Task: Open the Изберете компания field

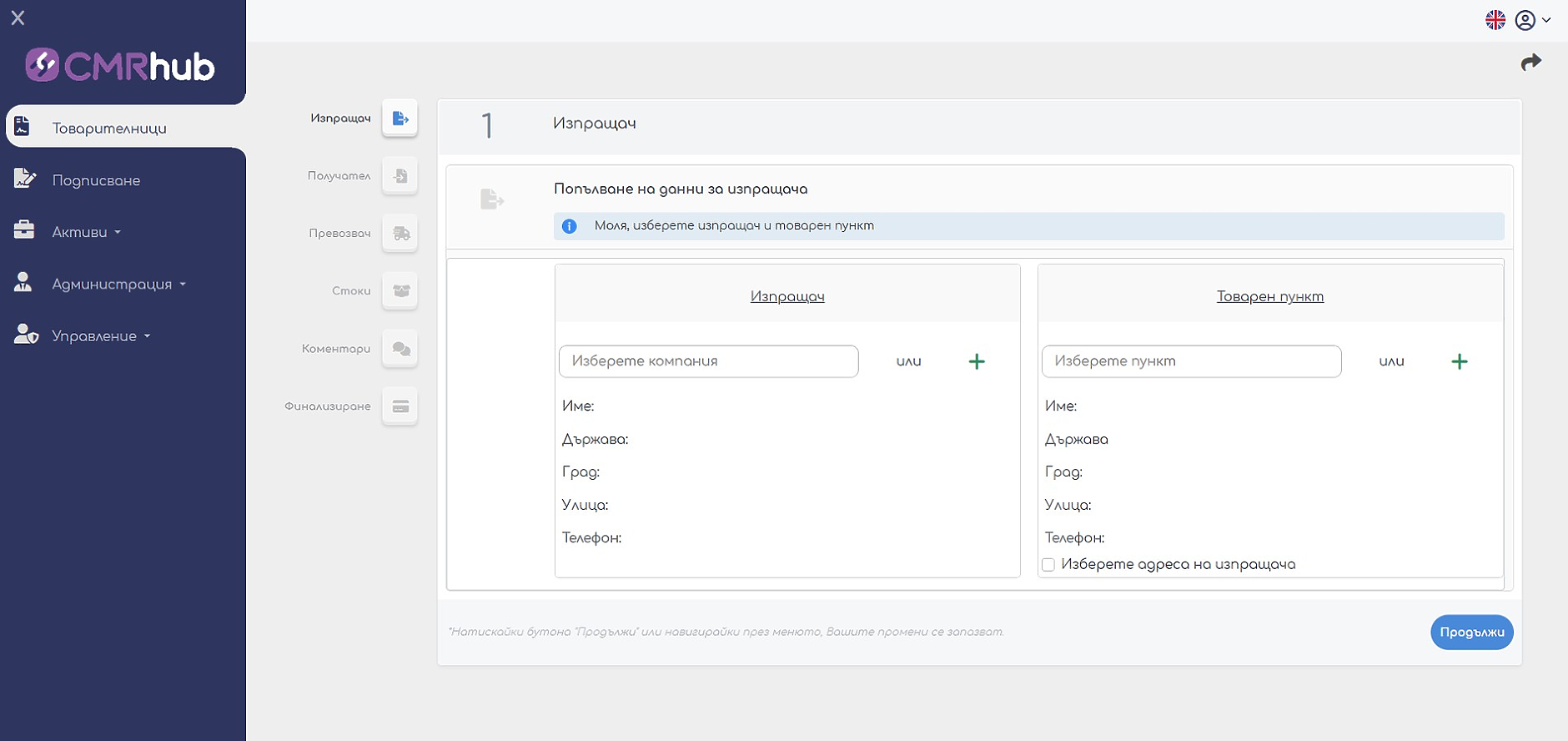Action: 708,361
